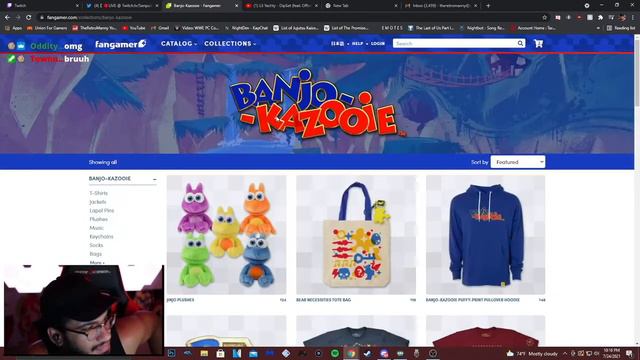Viewport: 640px width, 360px height.
Task: Open the shopping cart icon
Action: pyautogui.click(x=538, y=43)
